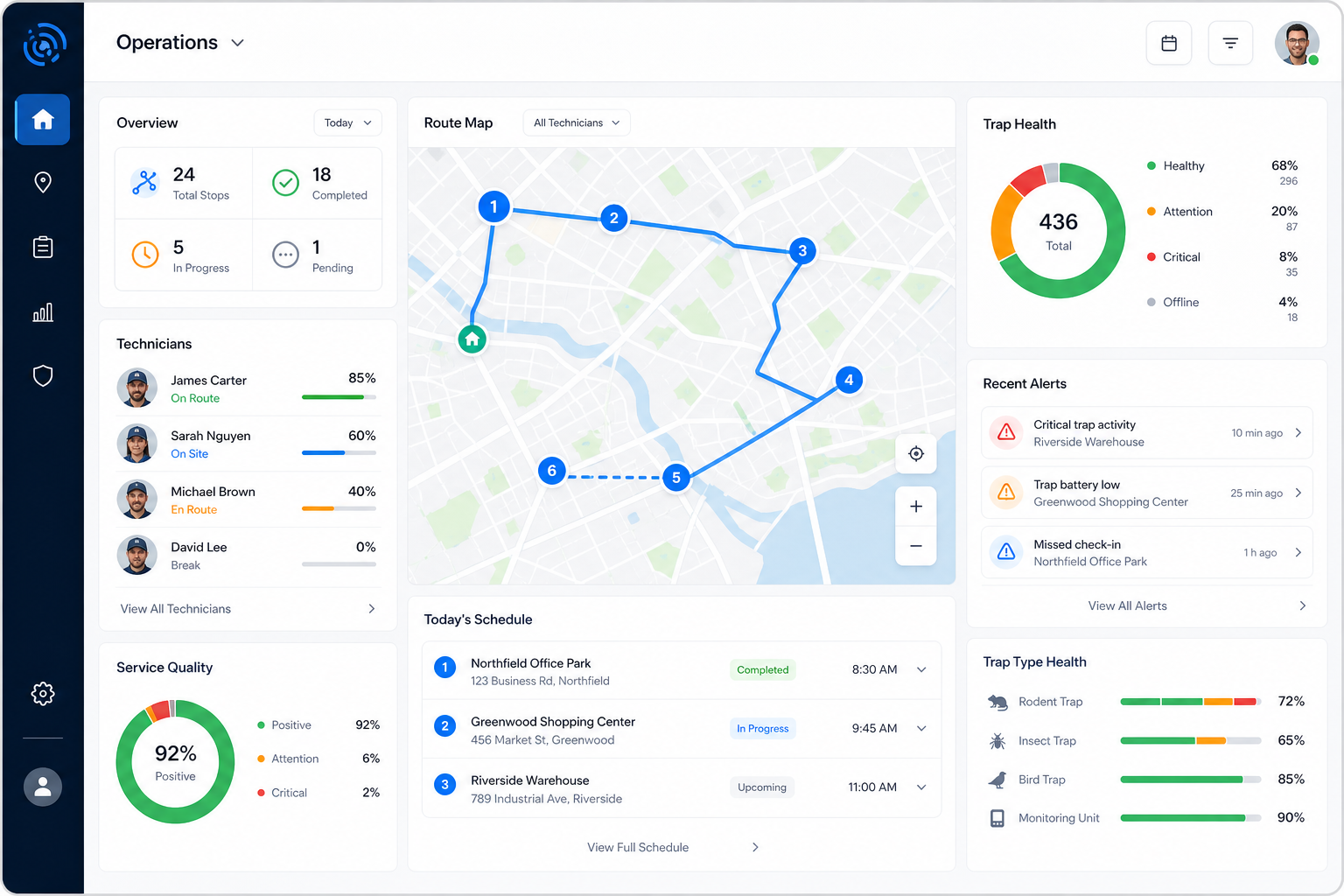Select route stop 1 marker on map

493,206
